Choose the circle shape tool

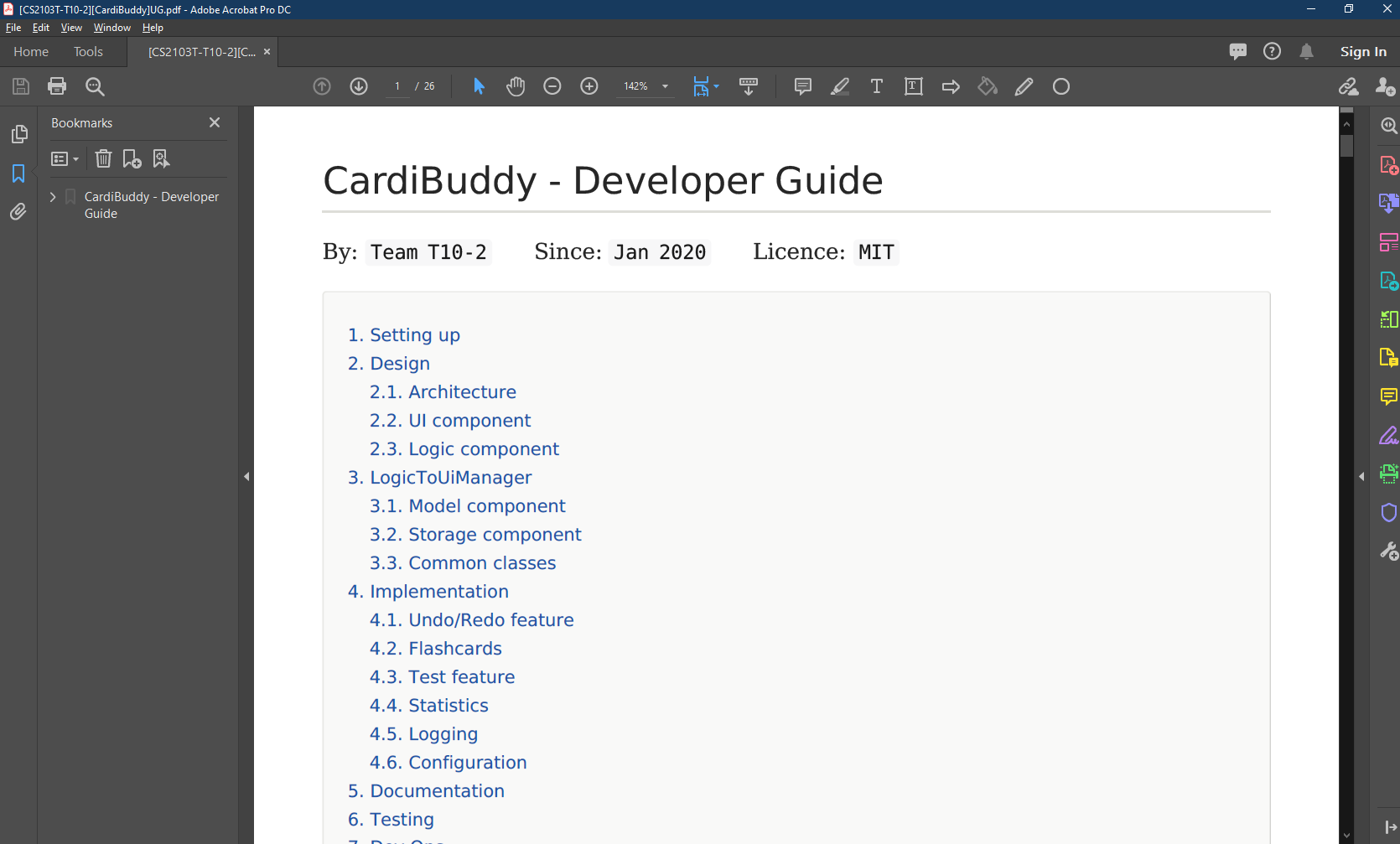tap(1061, 86)
